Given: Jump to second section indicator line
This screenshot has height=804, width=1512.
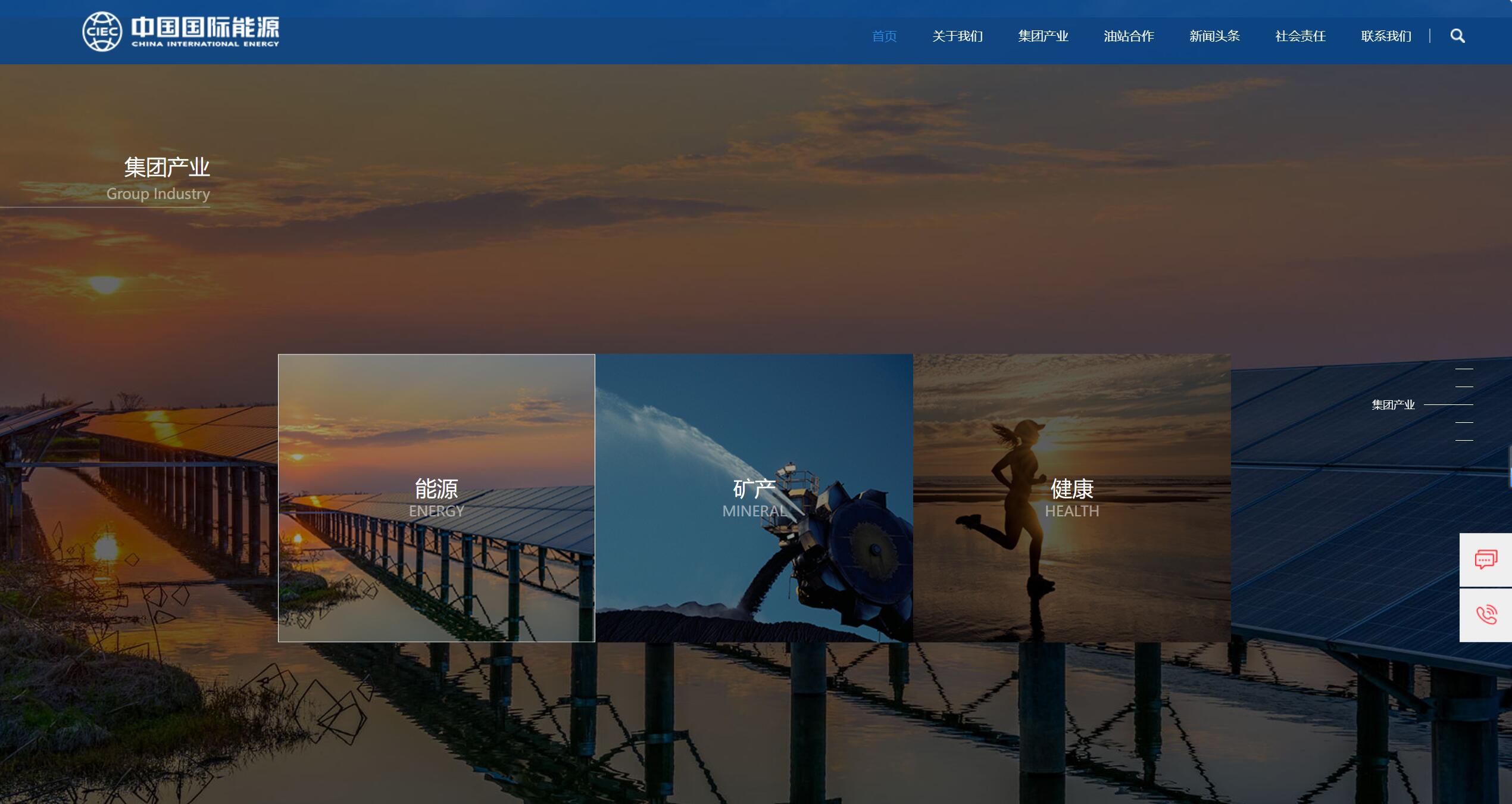Looking at the screenshot, I should (x=1464, y=387).
